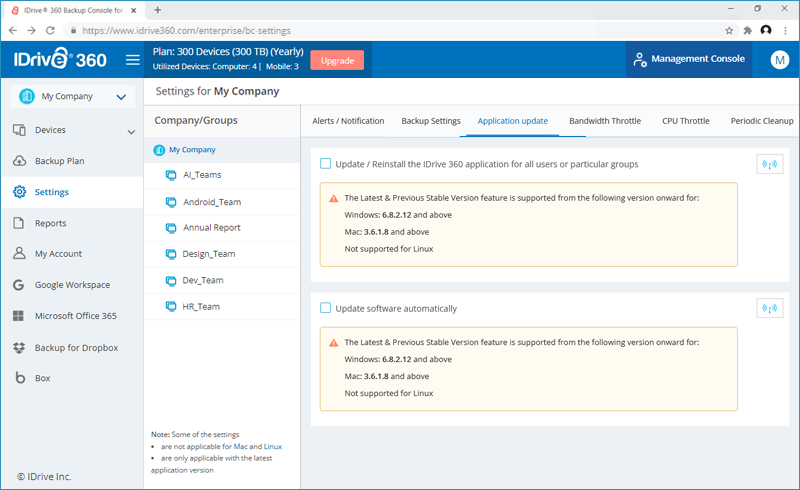Enable Update / Reinstall IDrive 360 application checkbox
Image resolution: width=800 pixels, height=490 pixels.
[x=326, y=164]
